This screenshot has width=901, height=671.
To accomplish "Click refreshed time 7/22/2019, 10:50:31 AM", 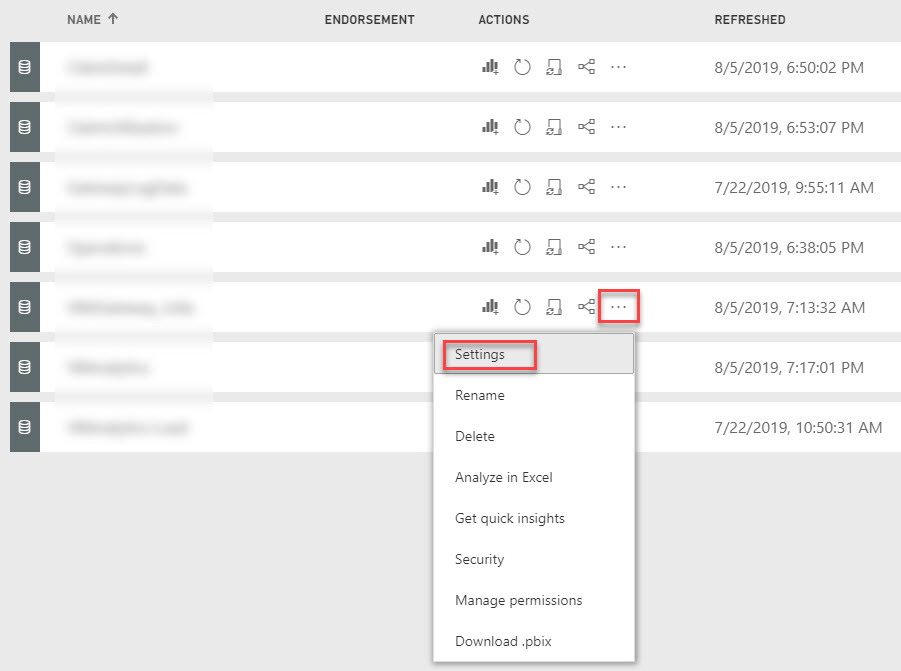I will tap(798, 428).
